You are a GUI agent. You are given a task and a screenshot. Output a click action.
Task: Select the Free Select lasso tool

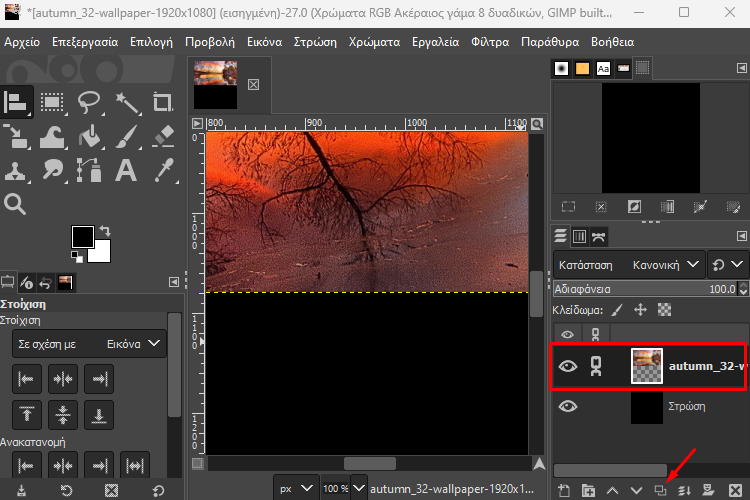[x=89, y=103]
